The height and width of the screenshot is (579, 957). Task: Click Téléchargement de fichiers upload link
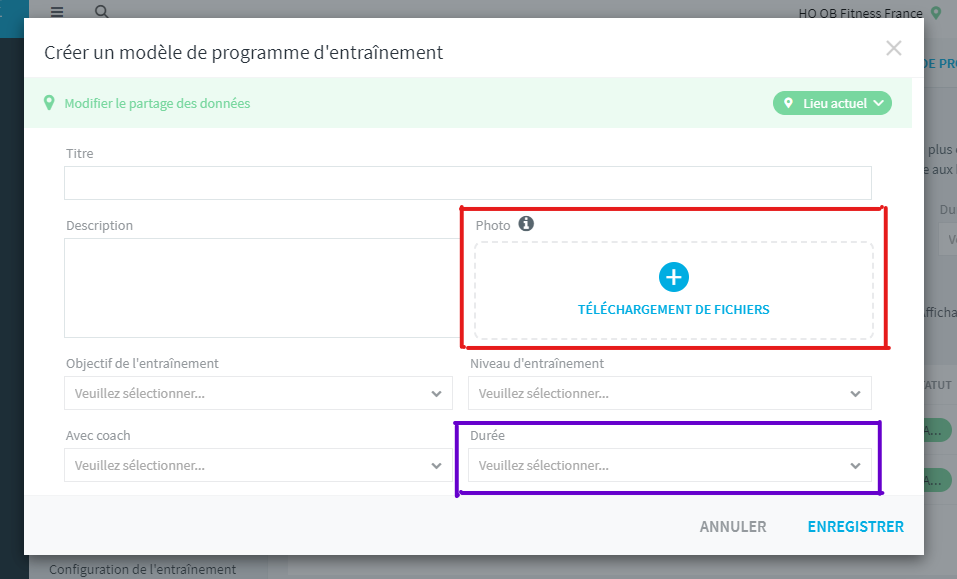pyautogui.click(x=674, y=309)
